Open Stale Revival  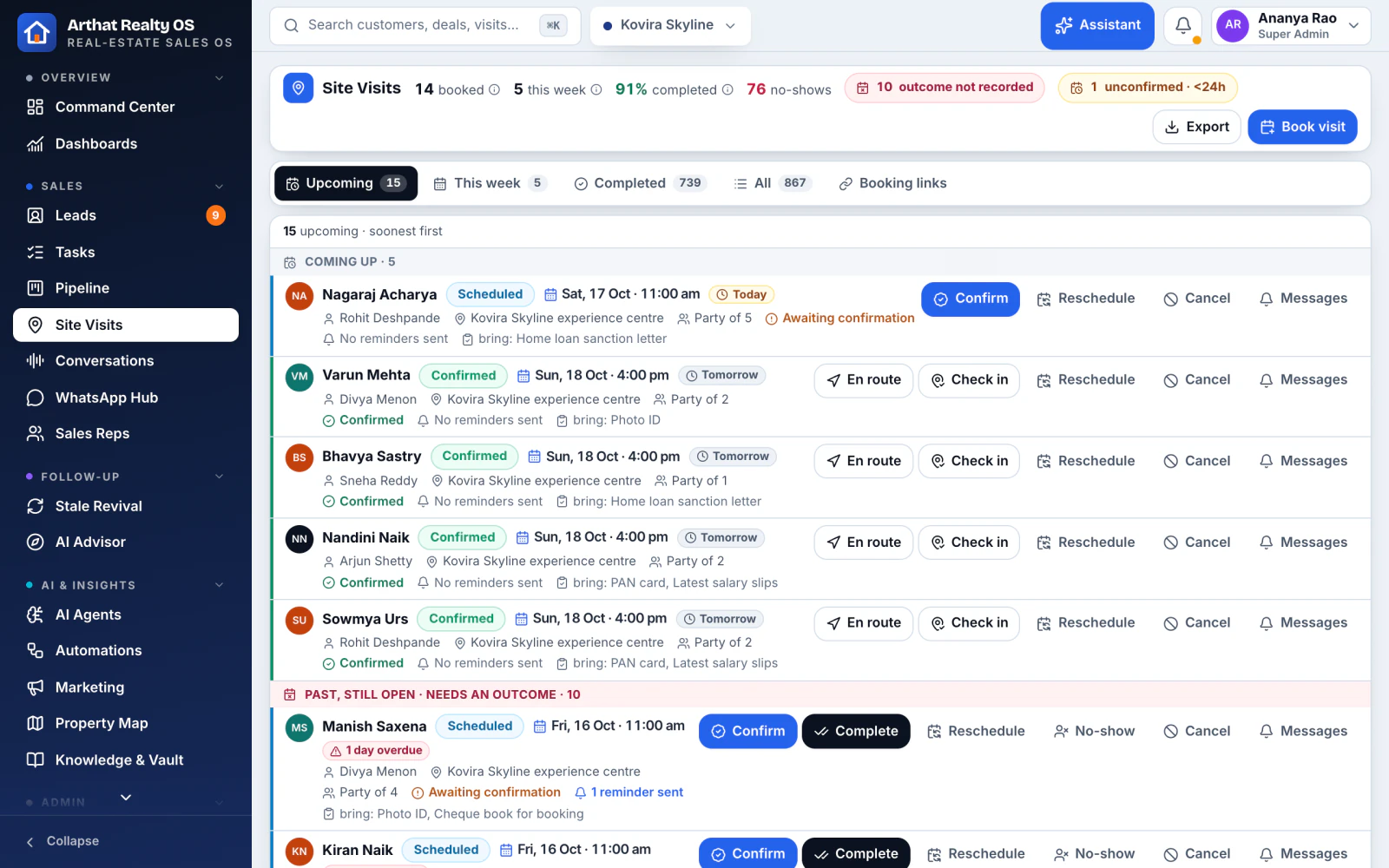[x=126, y=506]
